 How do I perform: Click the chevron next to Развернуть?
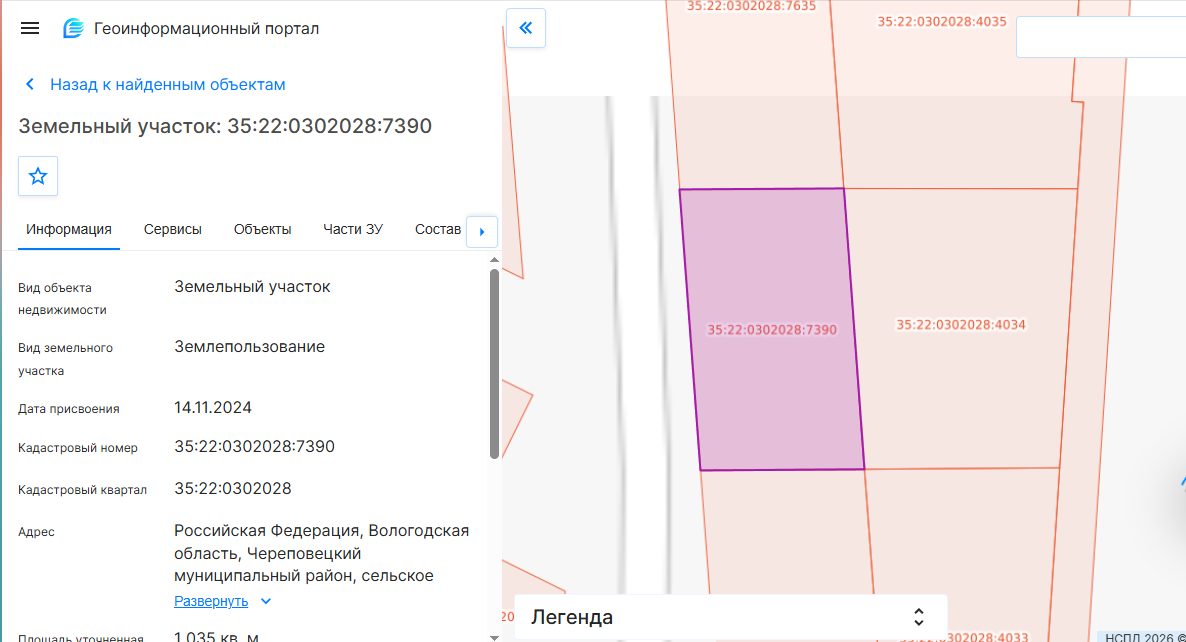tap(265, 601)
